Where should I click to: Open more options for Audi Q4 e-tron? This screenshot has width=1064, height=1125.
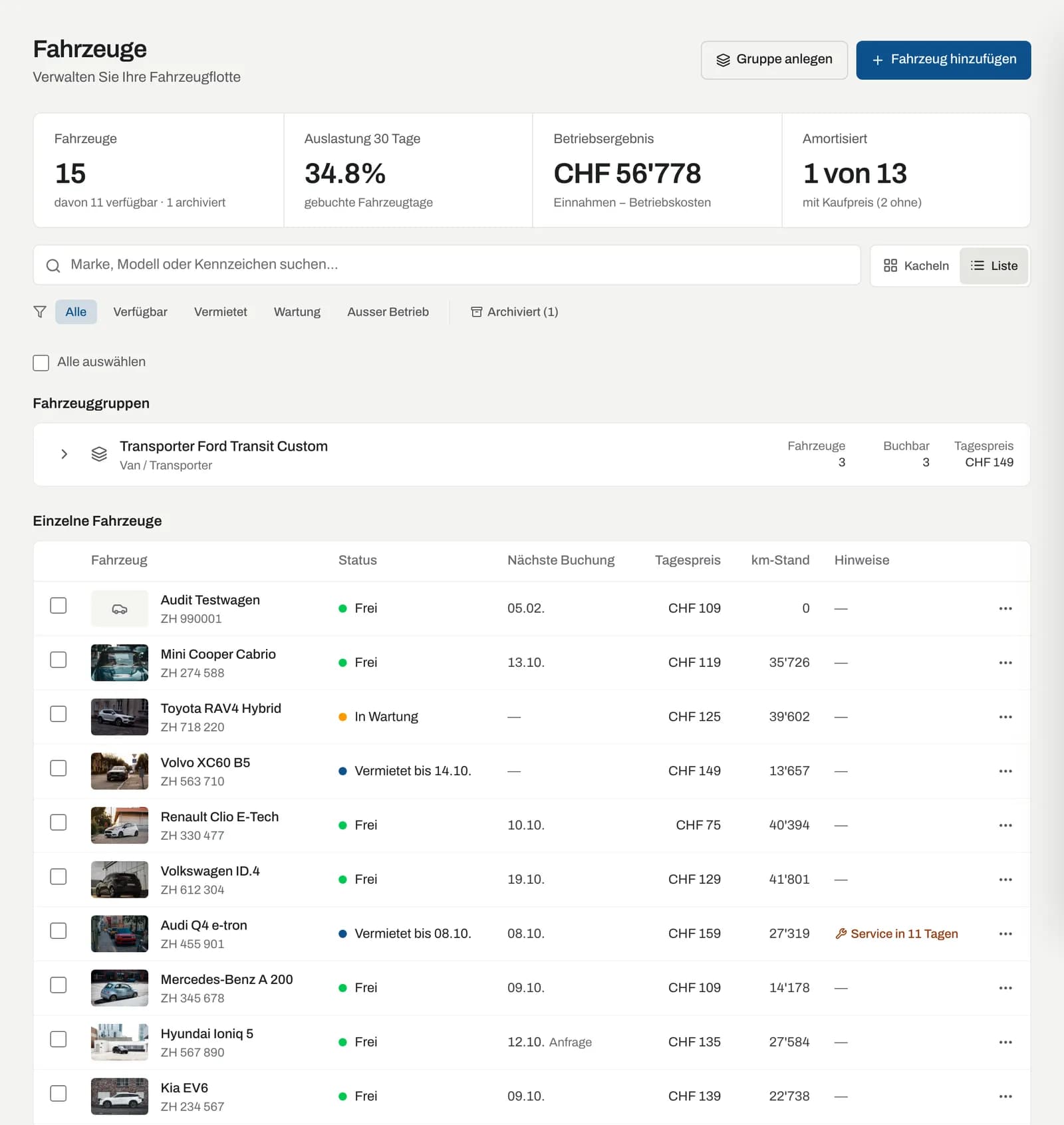click(x=1005, y=934)
